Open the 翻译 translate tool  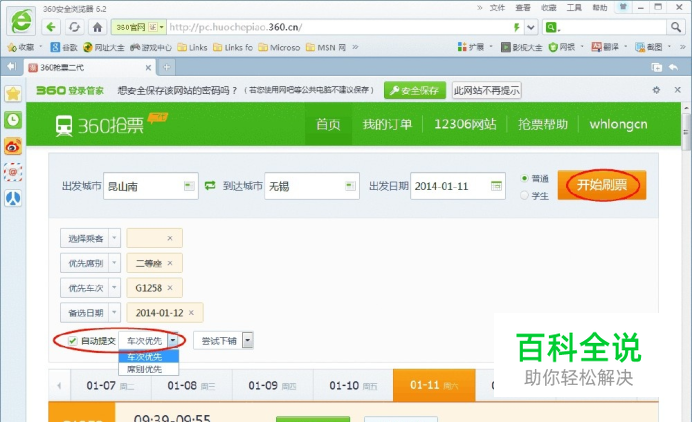(x=605, y=47)
